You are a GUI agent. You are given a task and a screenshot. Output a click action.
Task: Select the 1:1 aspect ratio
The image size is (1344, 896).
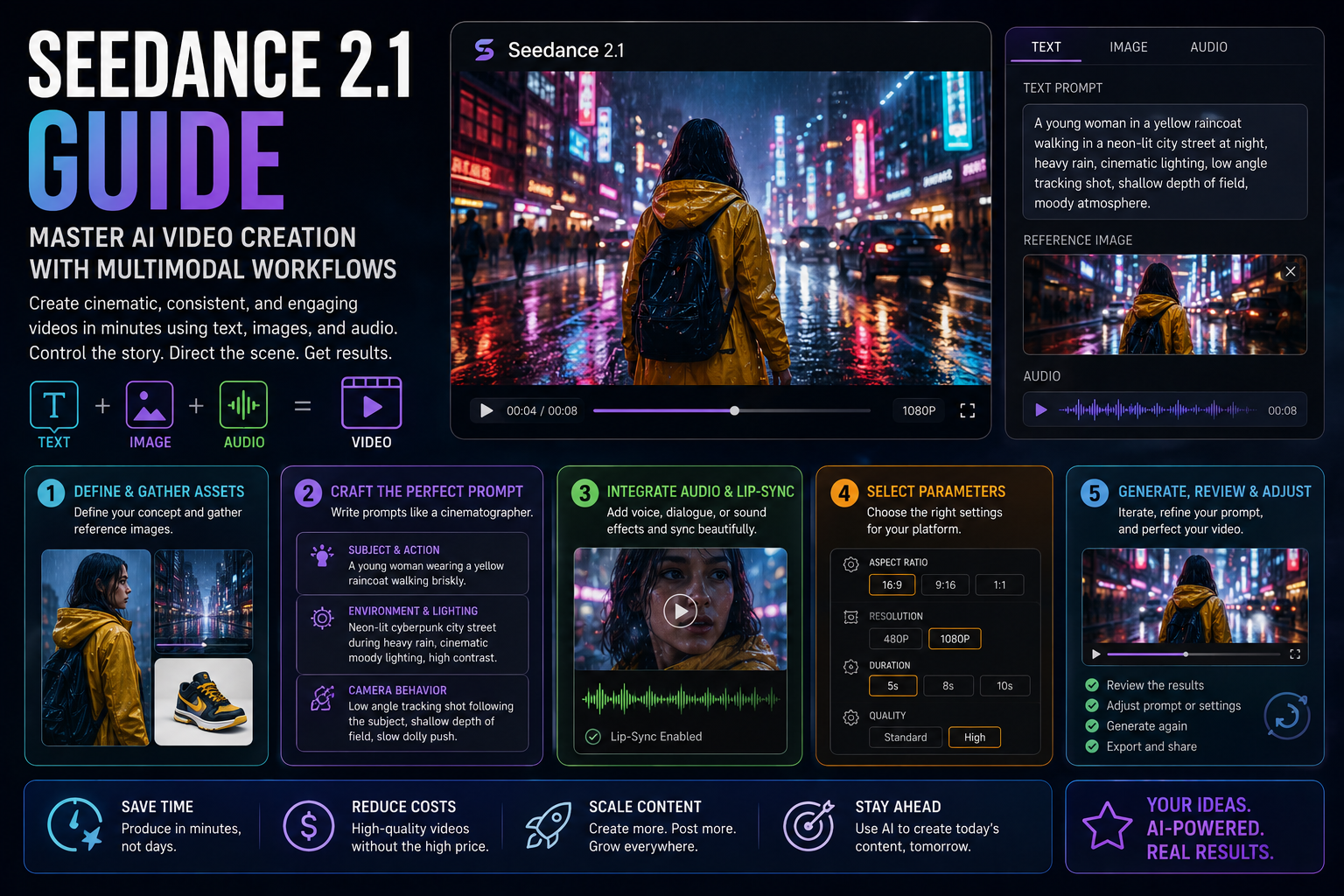point(999,584)
